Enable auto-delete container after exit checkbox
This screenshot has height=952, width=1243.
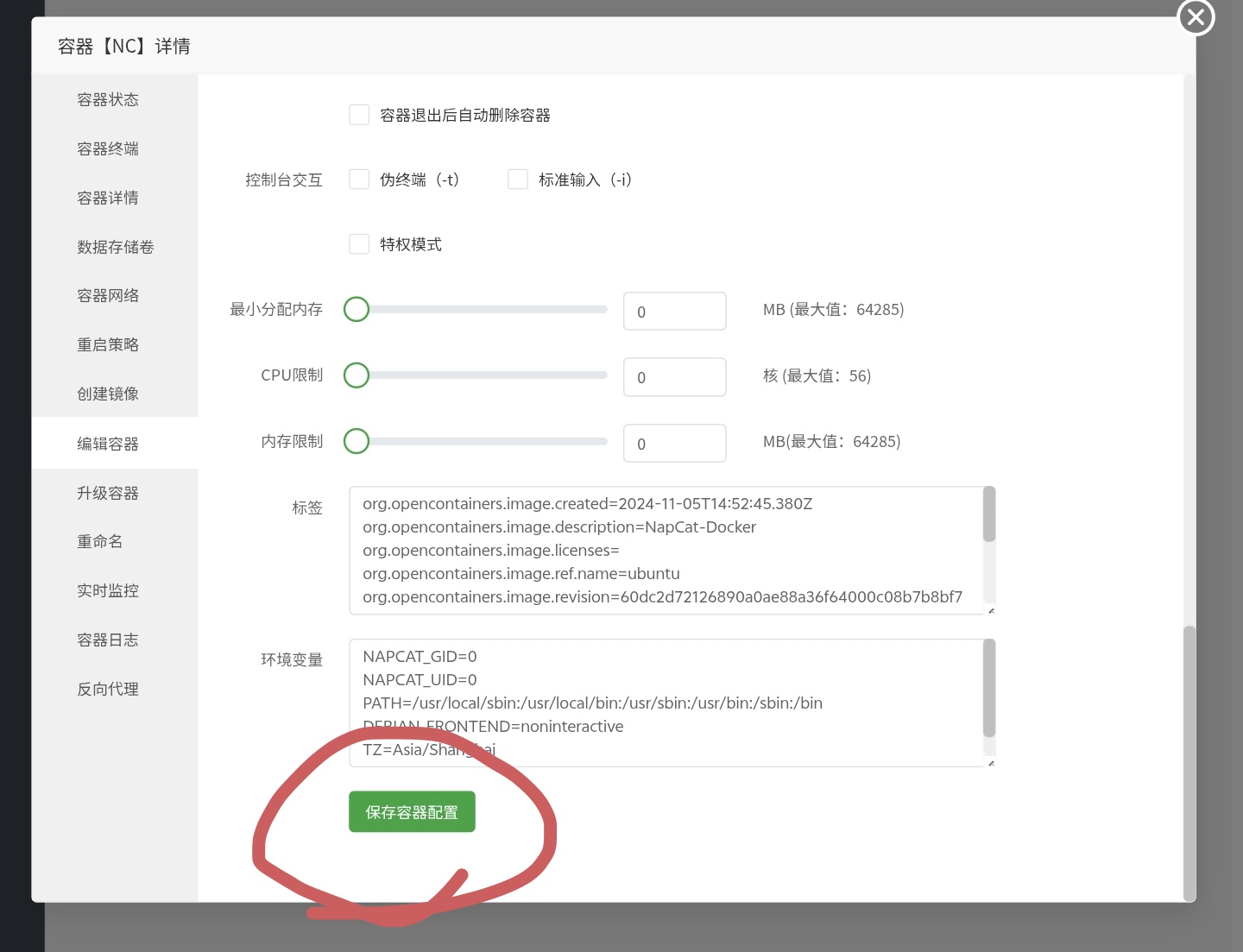pyautogui.click(x=359, y=115)
